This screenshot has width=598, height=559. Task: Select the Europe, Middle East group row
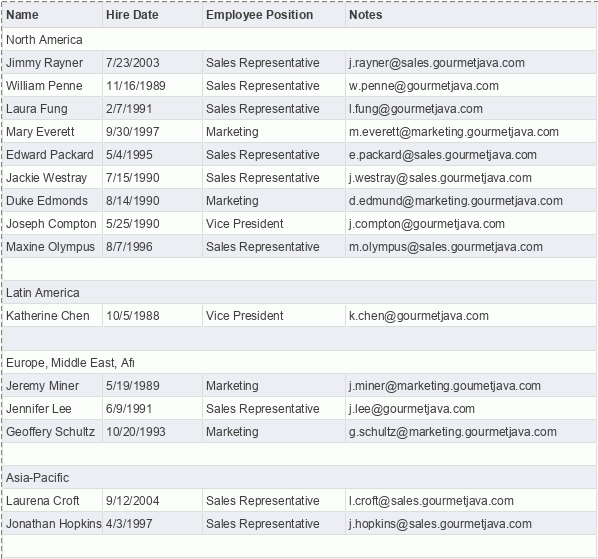point(300,362)
